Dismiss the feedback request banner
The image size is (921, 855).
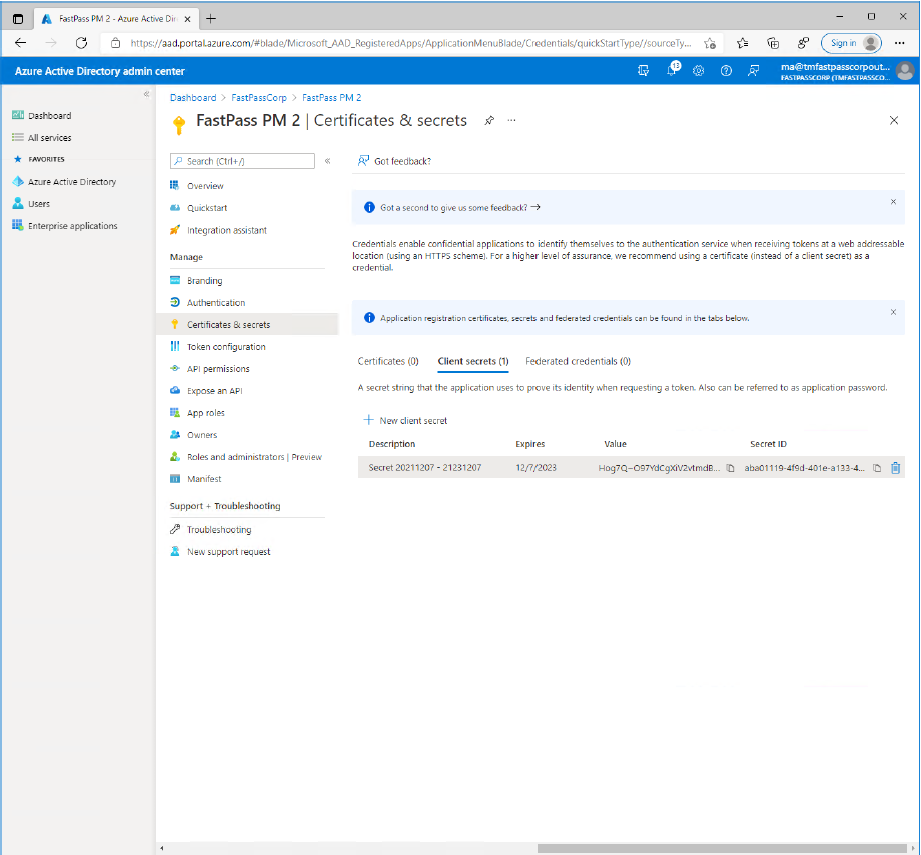(893, 201)
